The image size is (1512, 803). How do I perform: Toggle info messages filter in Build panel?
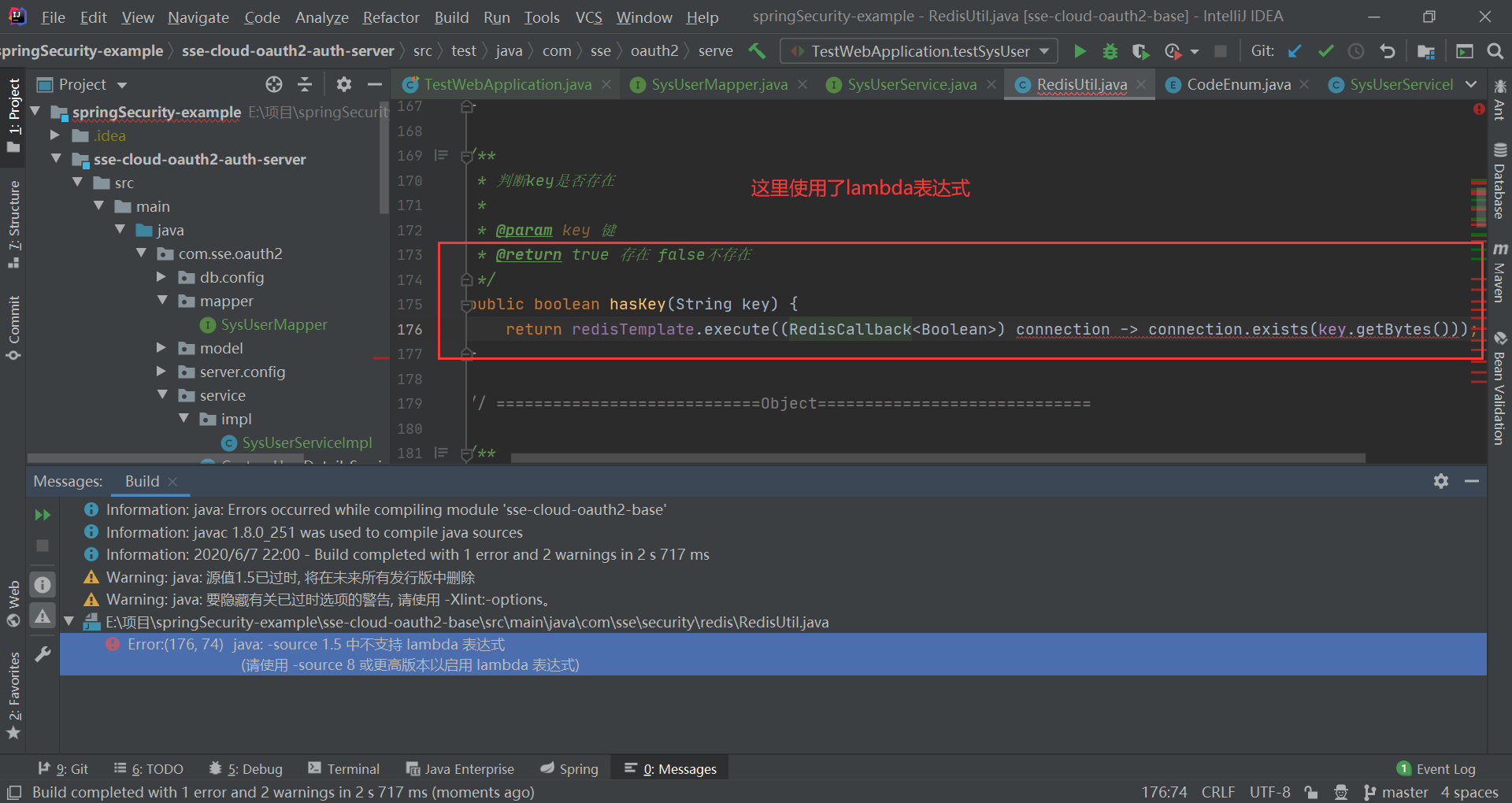tap(42, 584)
